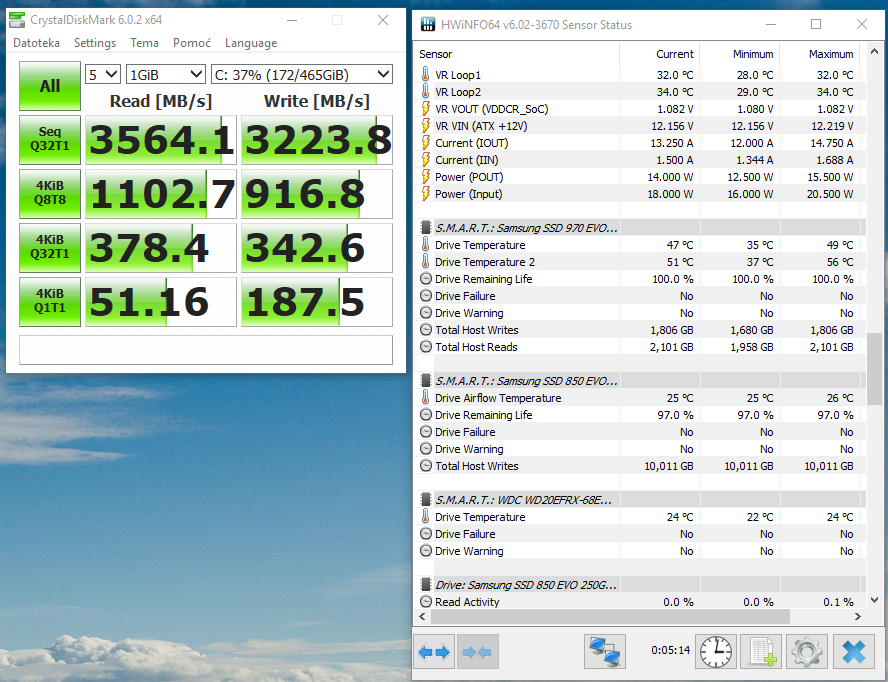Screen dimensions: 888x682
Task: Close sensors with the blue X icon
Action: (852, 652)
